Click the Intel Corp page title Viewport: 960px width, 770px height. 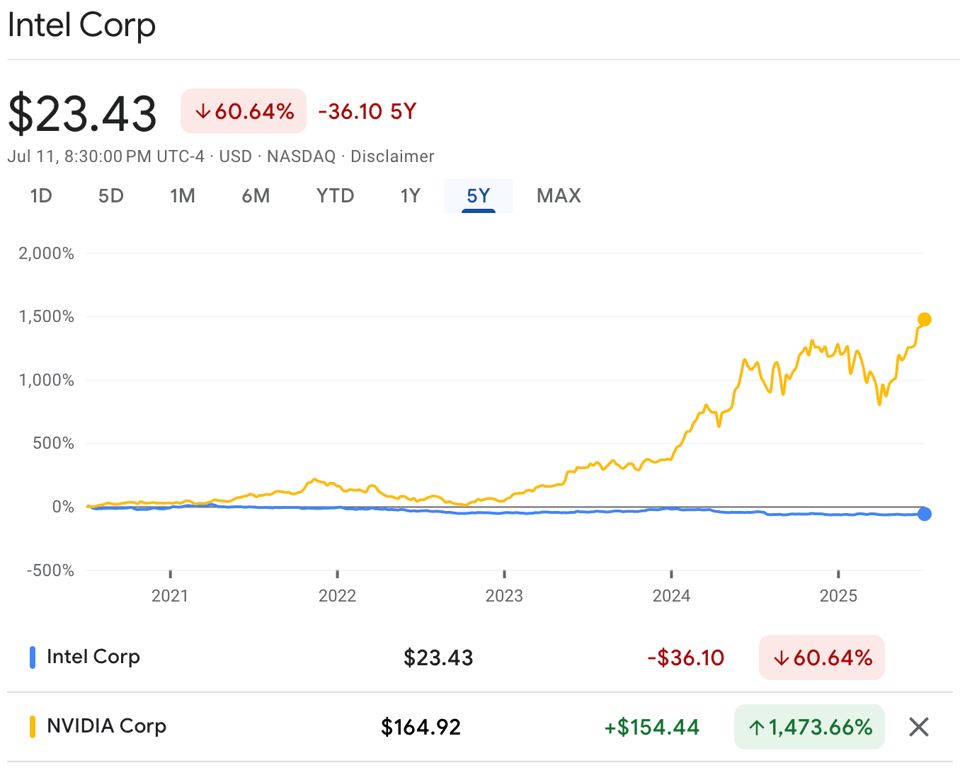tap(81, 26)
